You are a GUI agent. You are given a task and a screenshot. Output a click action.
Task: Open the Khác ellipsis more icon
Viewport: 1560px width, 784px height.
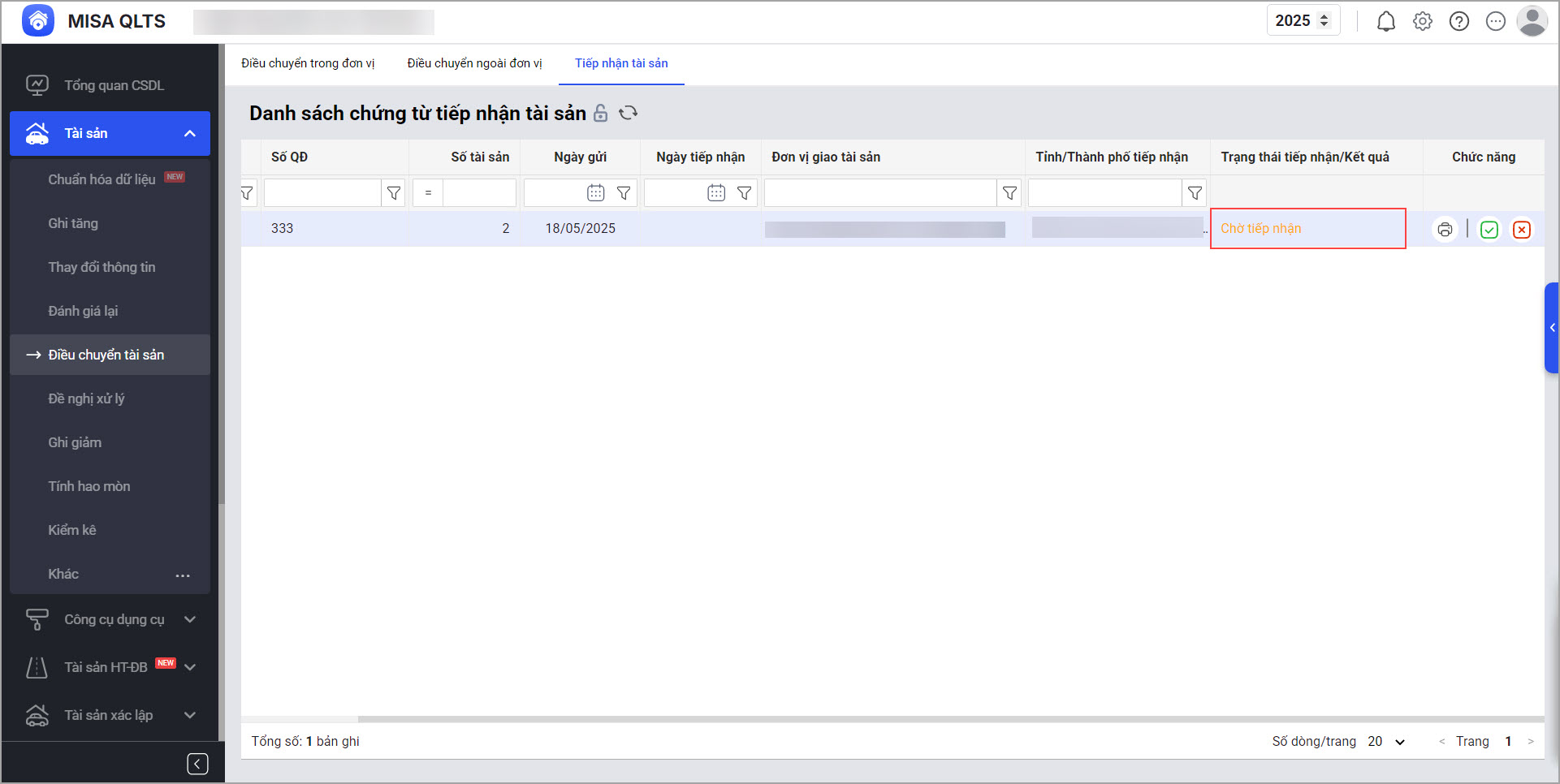tap(183, 575)
